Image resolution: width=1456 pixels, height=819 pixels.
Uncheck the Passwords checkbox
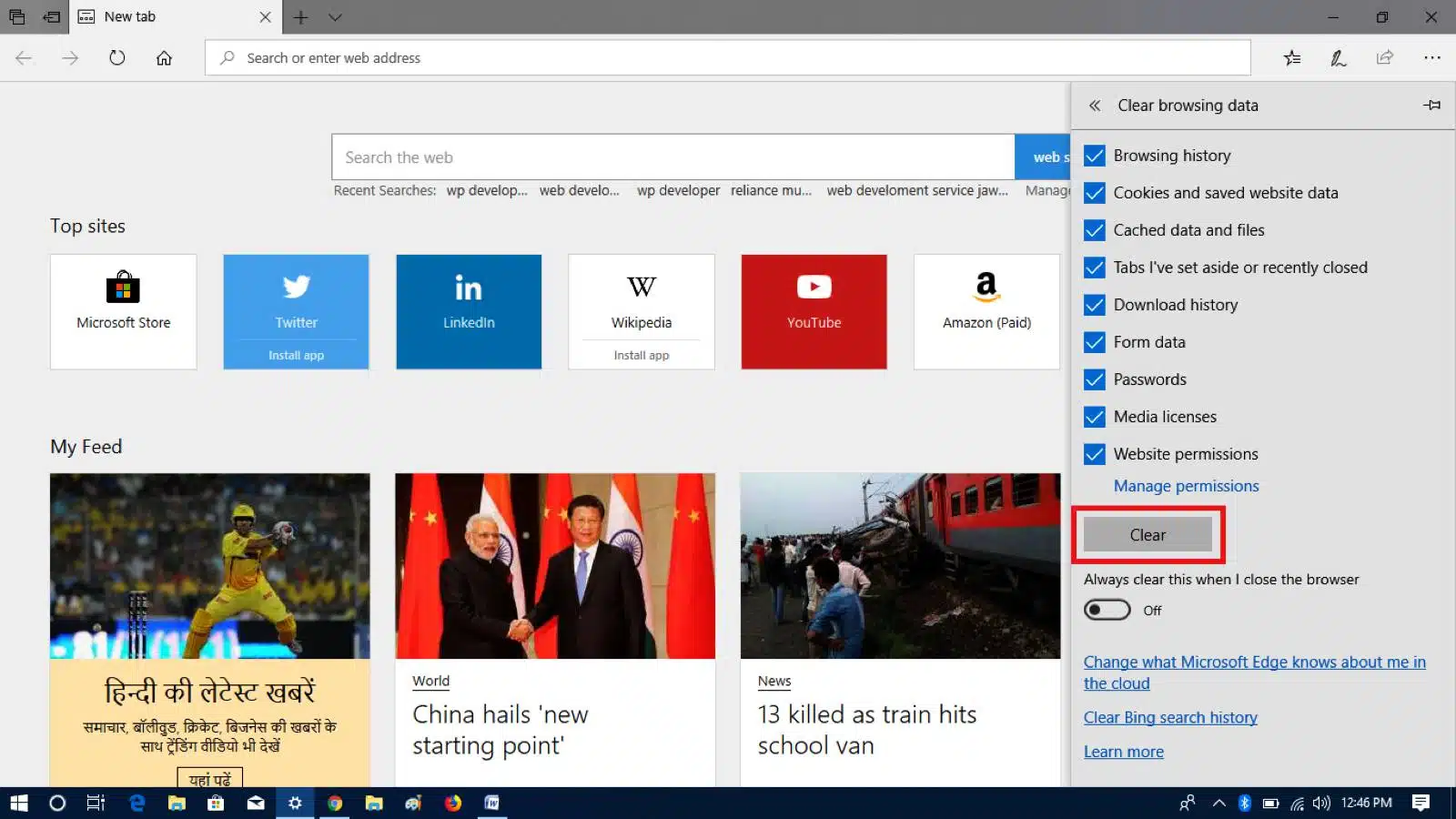click(x=1094, y=379)
